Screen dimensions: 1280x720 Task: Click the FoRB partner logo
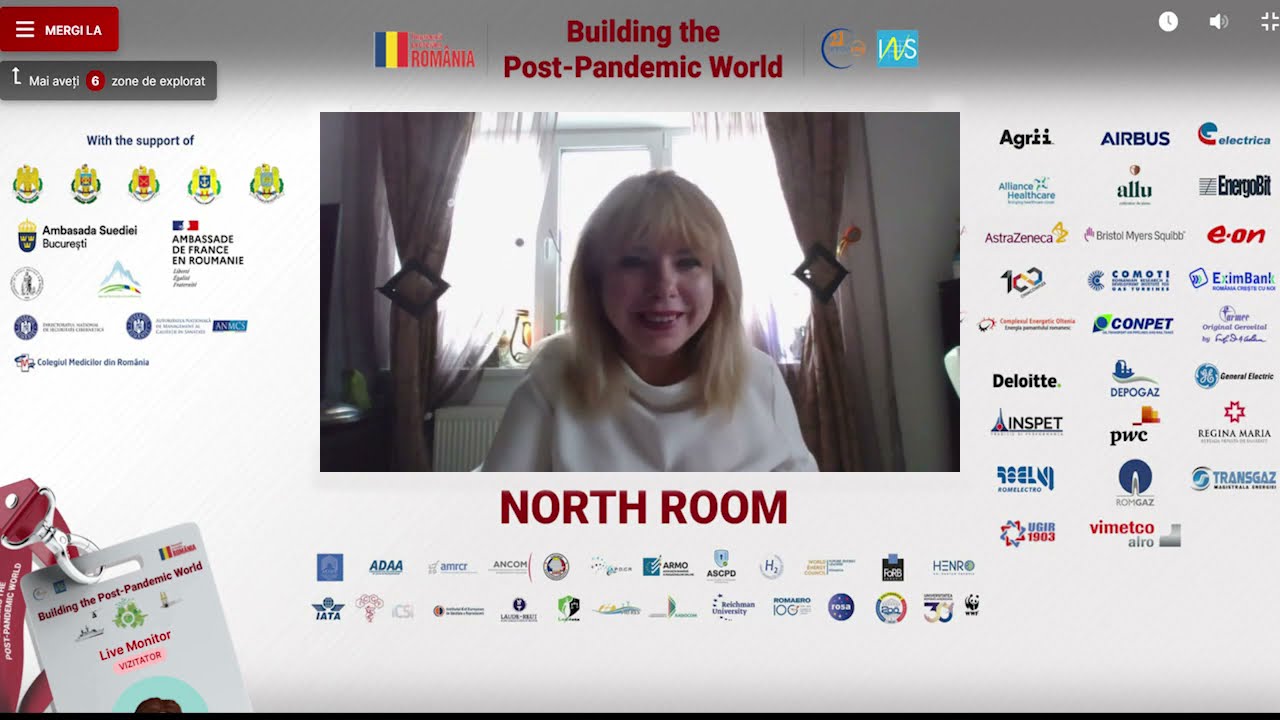coord(893,567)
